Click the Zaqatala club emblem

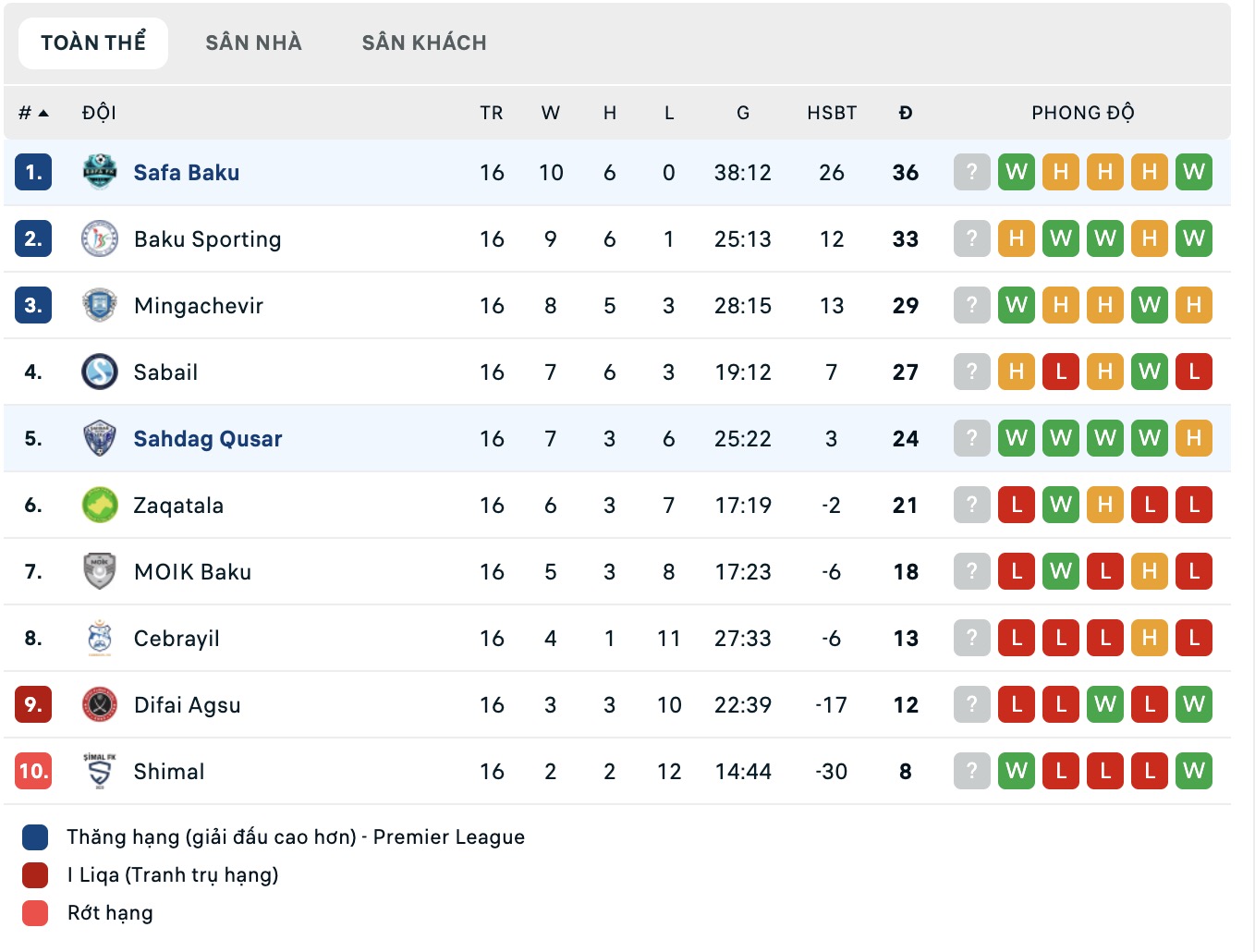98,505
